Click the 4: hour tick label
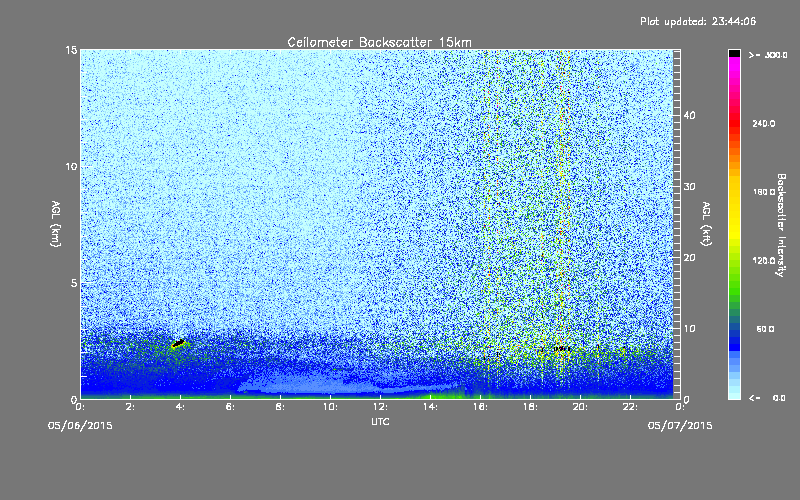The width and height of the screenshot is (800, 500). [181, 407]
